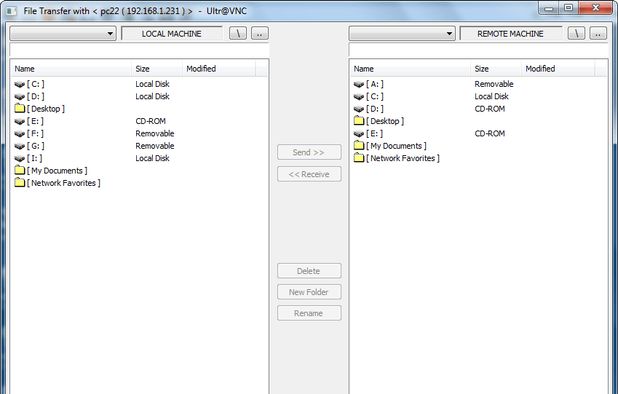Click 'Removable' size cell for remote A:
This screenshot has width=618, height=394.
tap(494, 84)
